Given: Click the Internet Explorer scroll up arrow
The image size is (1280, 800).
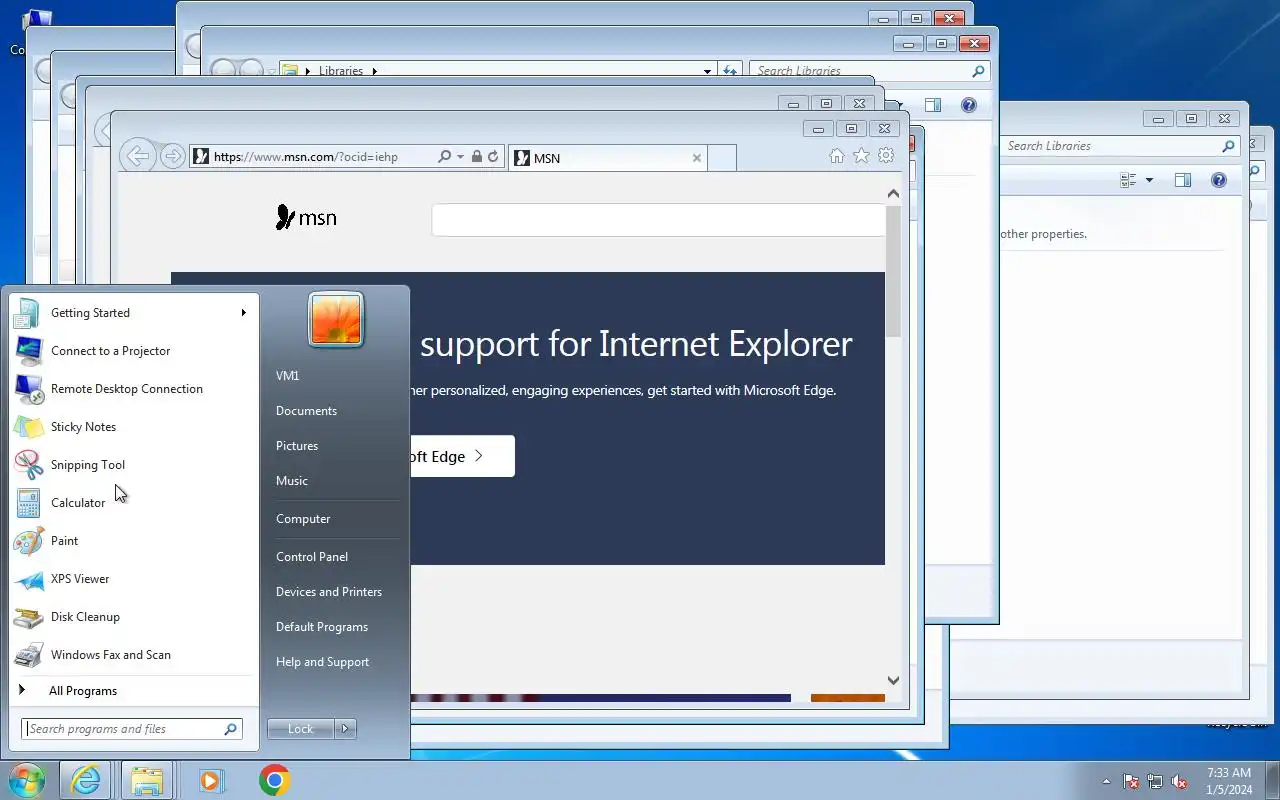Looking at the screenshot, I should (x=893, y=194).
